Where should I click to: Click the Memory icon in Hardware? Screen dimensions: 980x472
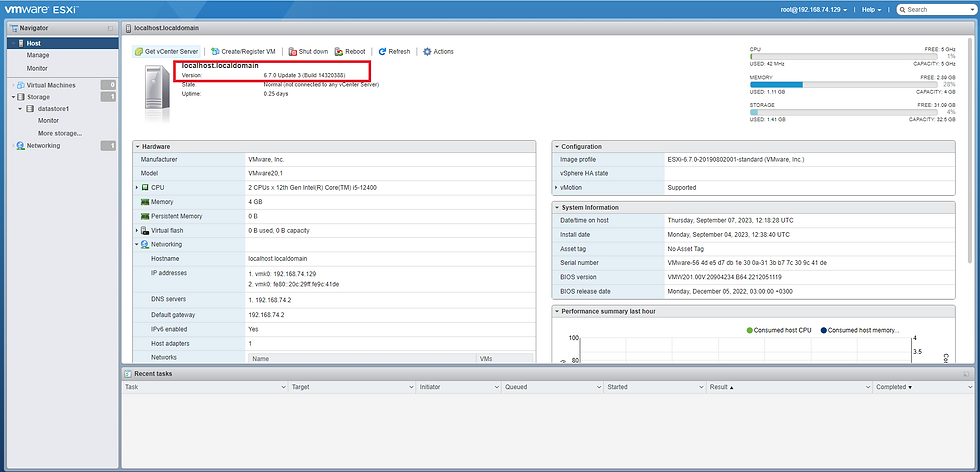point(145,202)
